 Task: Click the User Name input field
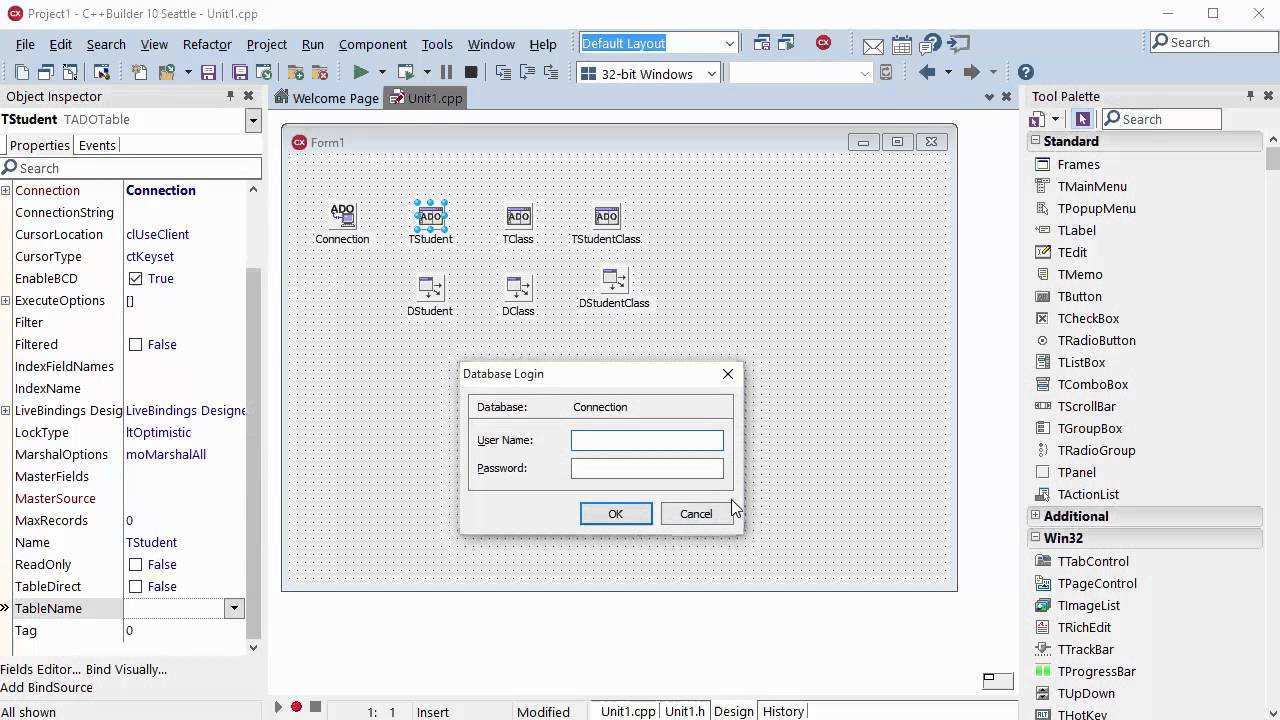pyautogui.click(x=647, y=440)
